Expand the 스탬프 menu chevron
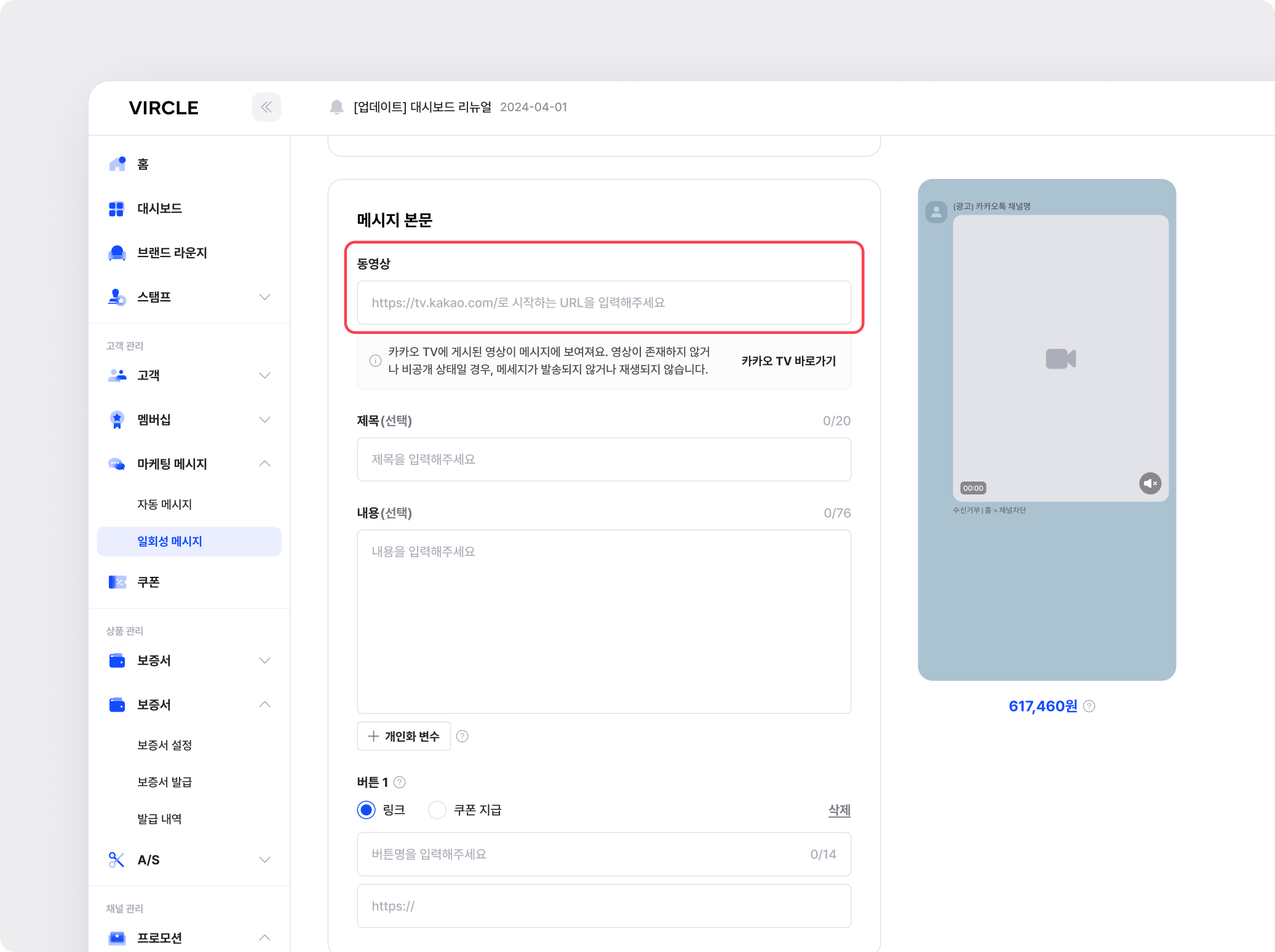The width and height of the screenshot is (1275, 952). coord(264,297)
